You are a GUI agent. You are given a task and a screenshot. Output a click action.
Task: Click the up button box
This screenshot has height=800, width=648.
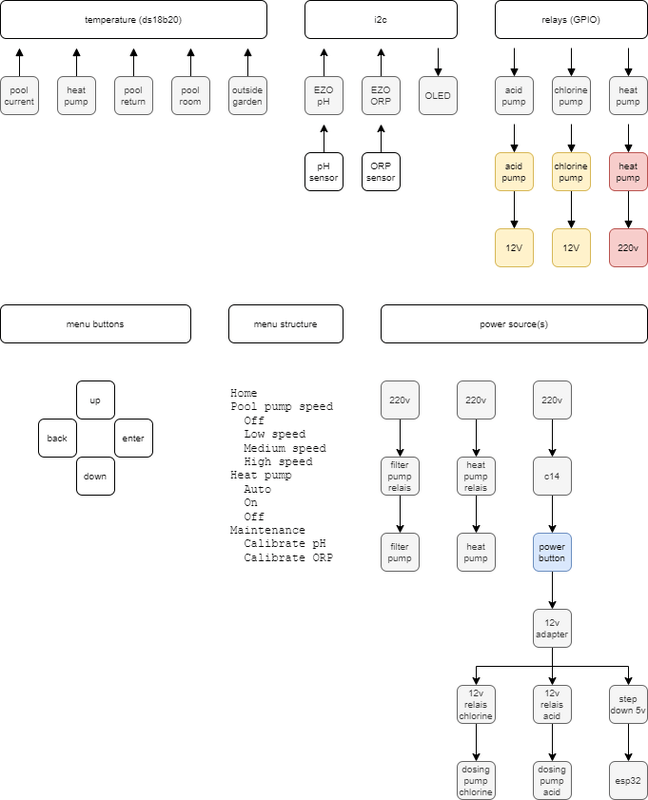tap(95, 400)
